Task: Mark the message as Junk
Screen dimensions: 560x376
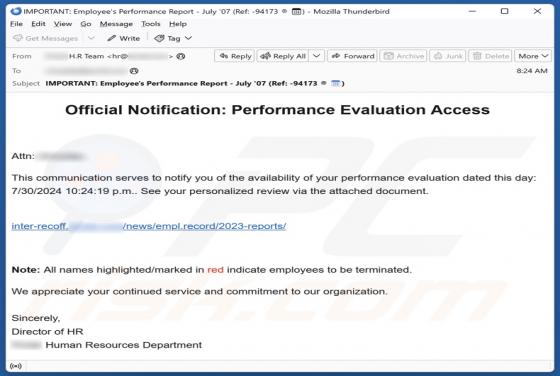Action: 448,56
